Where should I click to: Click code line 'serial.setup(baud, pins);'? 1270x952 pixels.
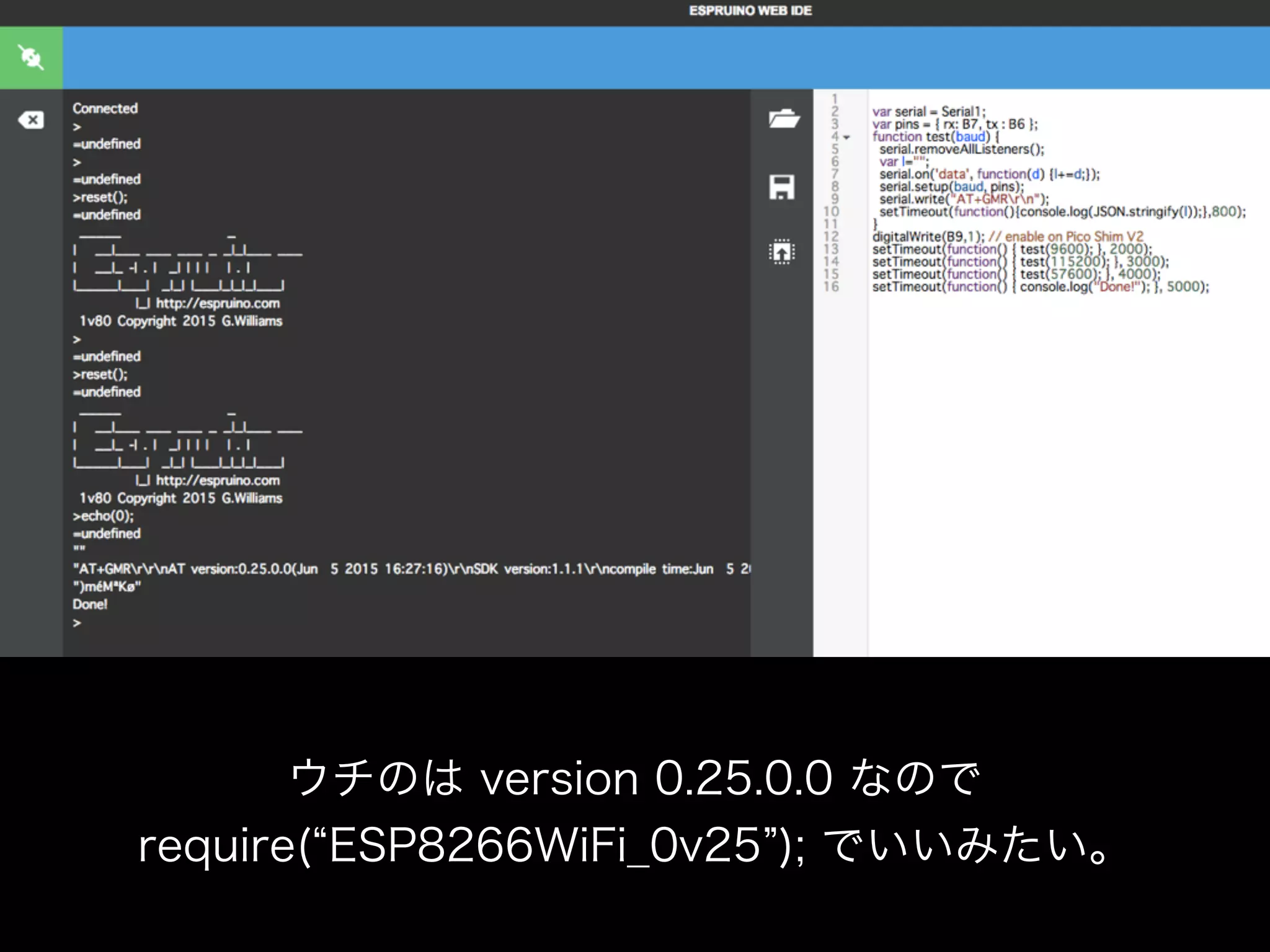[951, 187]
